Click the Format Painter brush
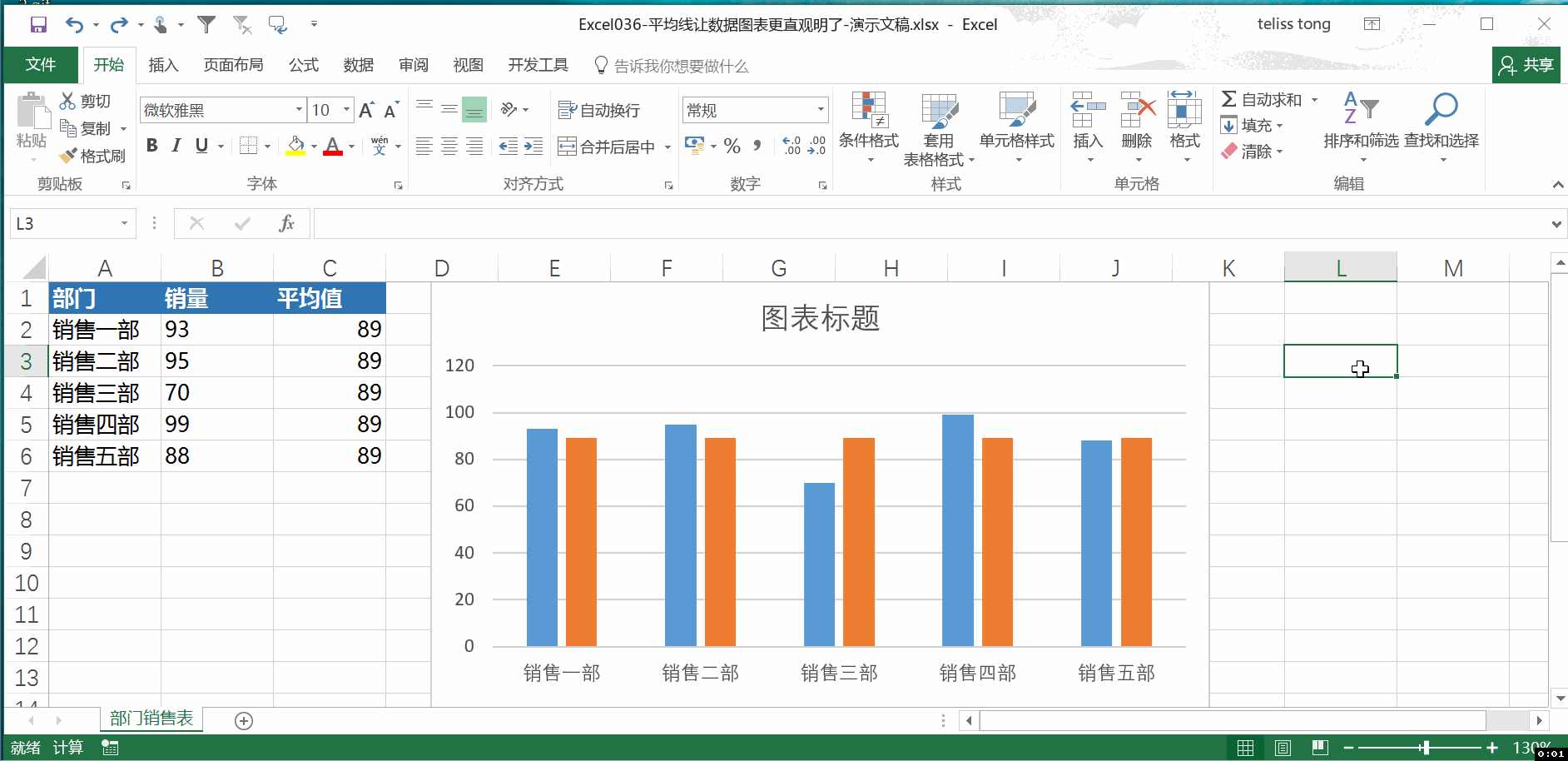This screenshot has width=1568, height=761. [x=92, y=156]
